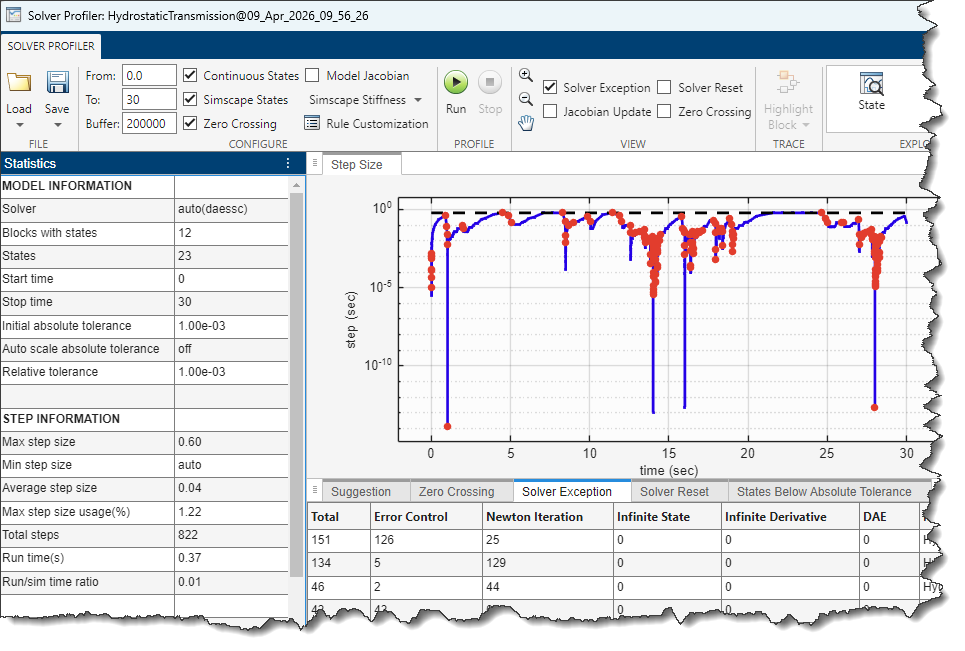Click the zoom out magnifier icon

[526, 99]
